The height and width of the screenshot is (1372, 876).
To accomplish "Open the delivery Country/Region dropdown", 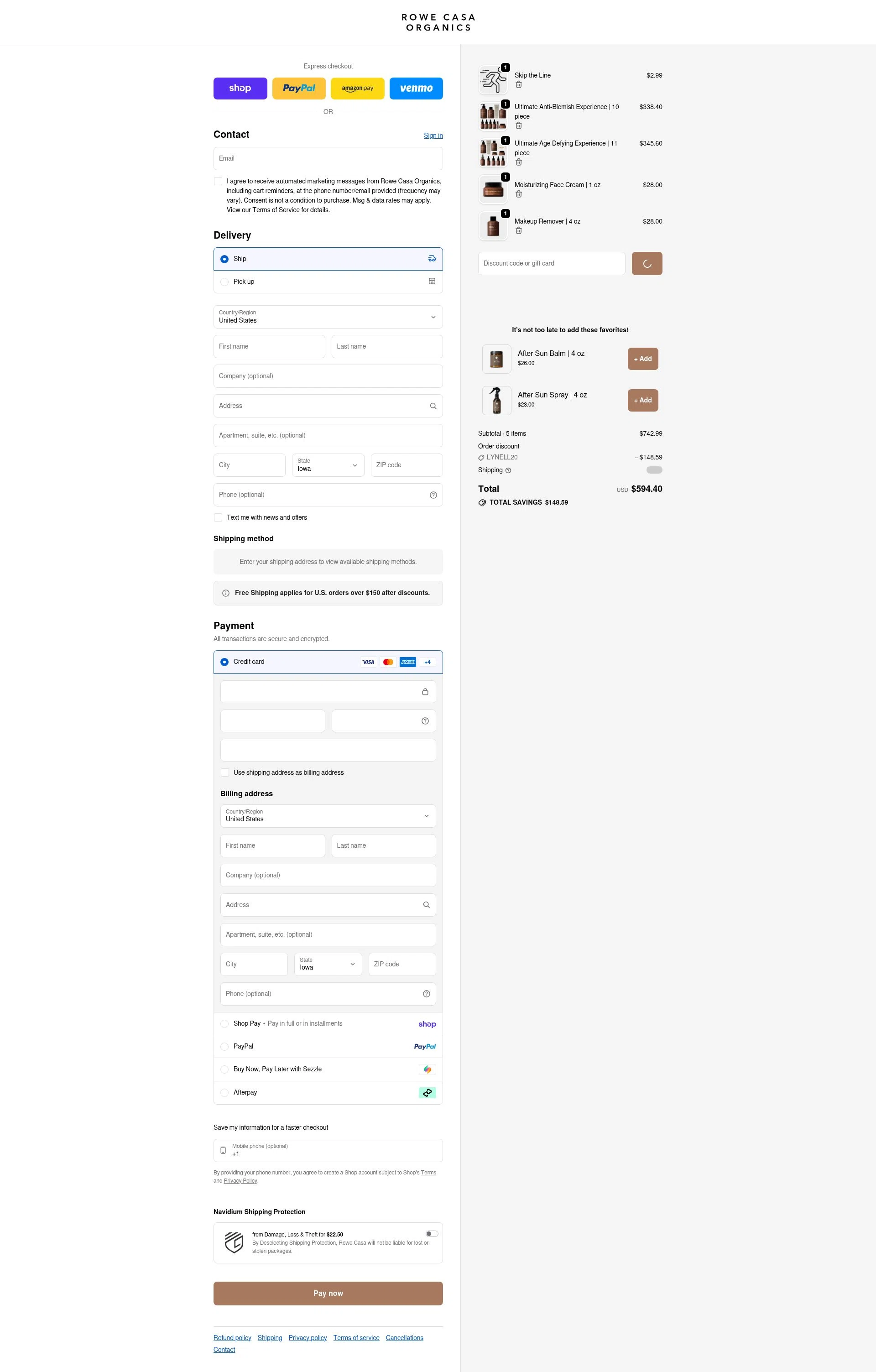I will point(328,318).
